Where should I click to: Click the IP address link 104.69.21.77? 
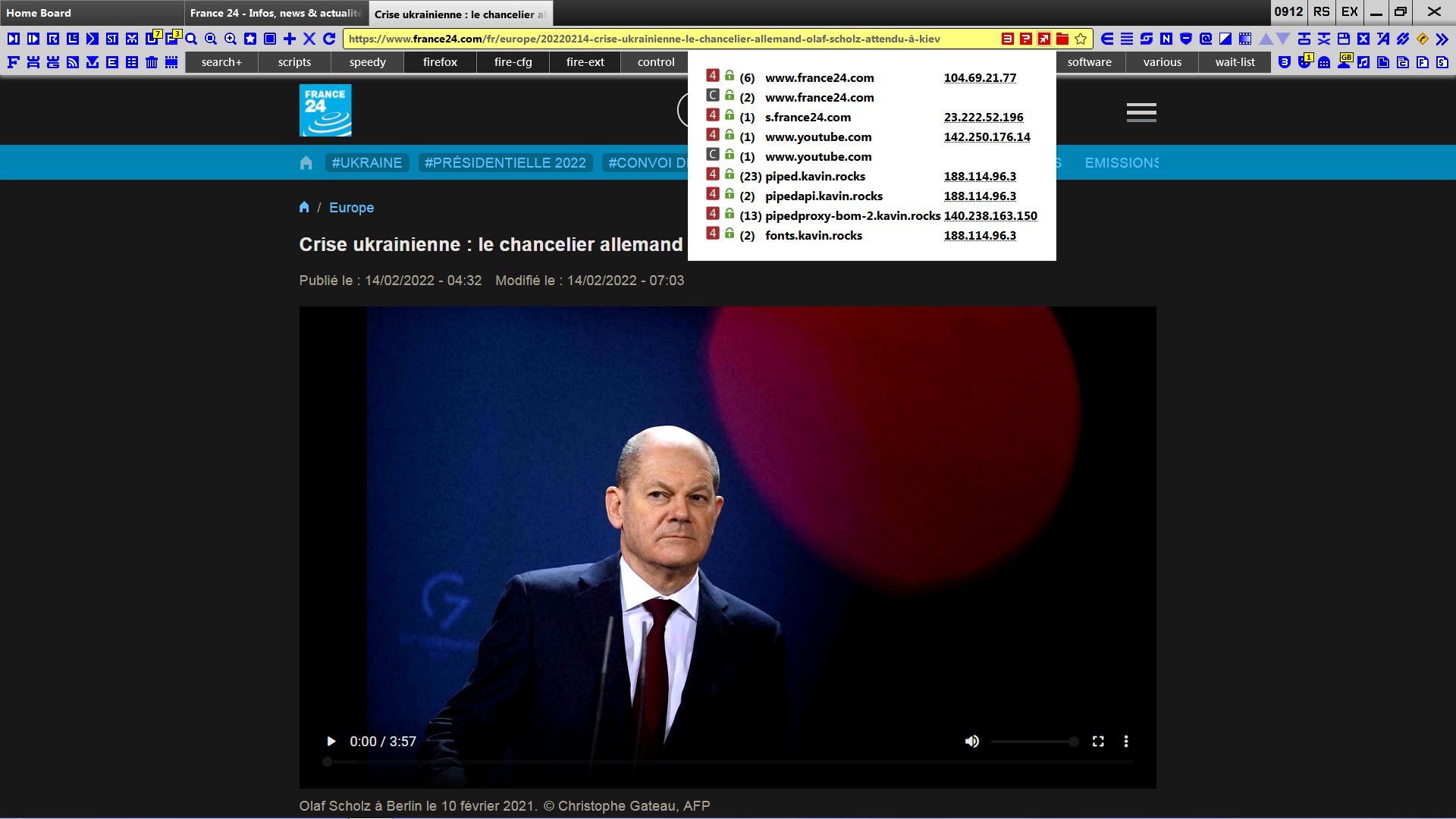pyautogui.click(x=980, y=77)
